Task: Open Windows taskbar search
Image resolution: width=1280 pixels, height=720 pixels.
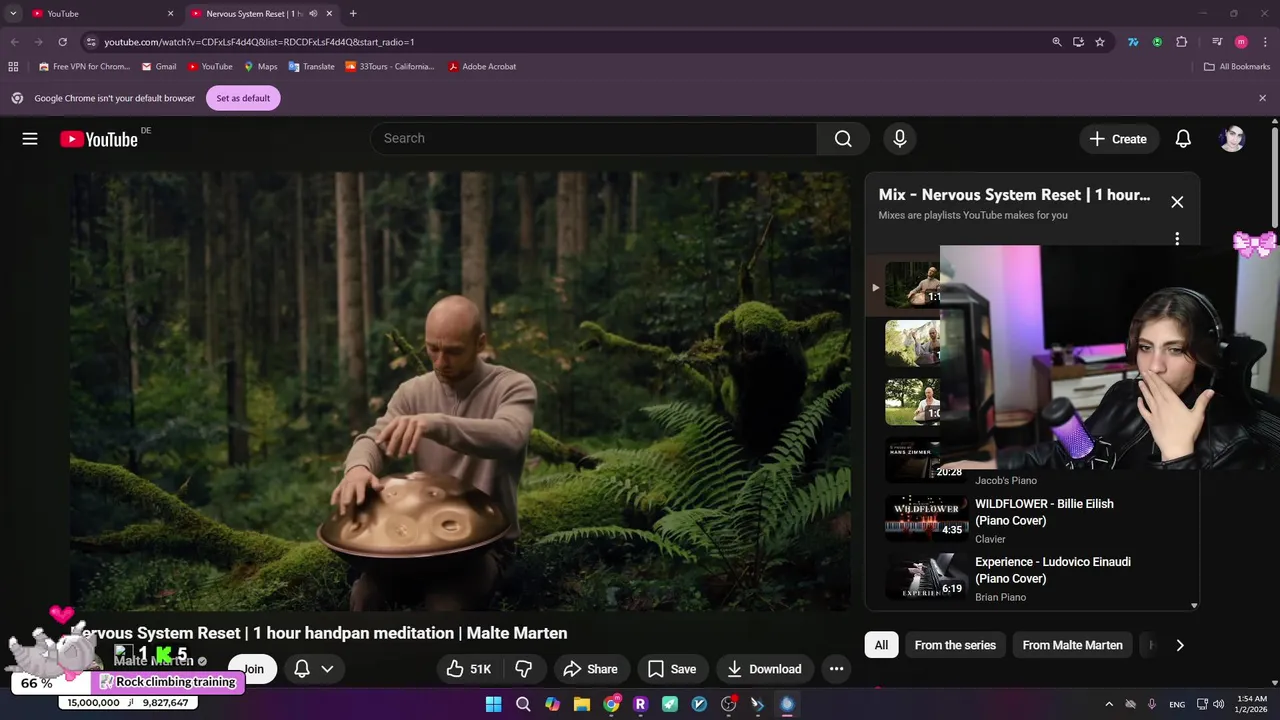Action: pyautogui.click(x=523, y=704)
